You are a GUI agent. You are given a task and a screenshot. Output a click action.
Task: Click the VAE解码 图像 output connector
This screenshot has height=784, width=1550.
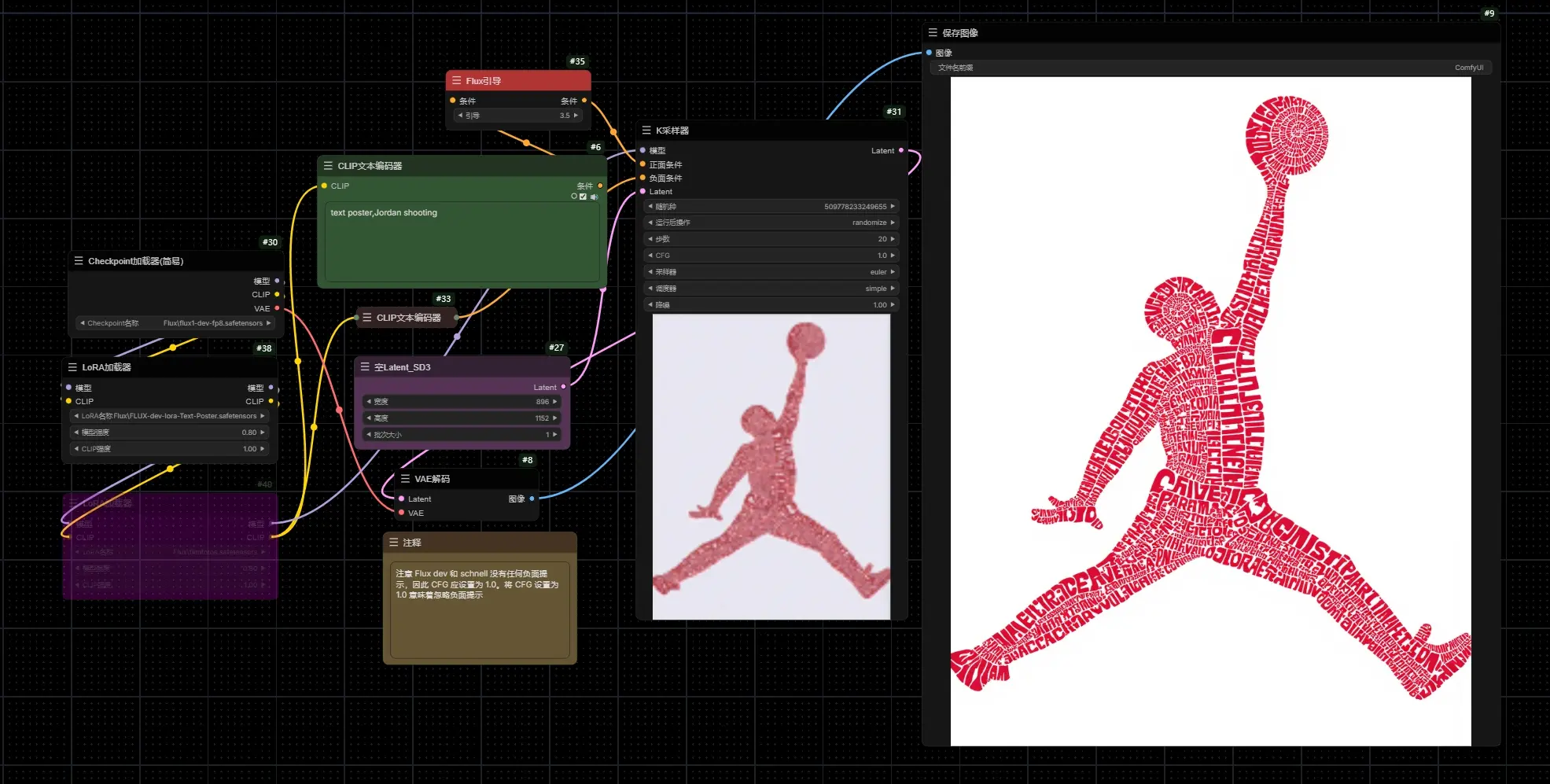pos(532,499)
